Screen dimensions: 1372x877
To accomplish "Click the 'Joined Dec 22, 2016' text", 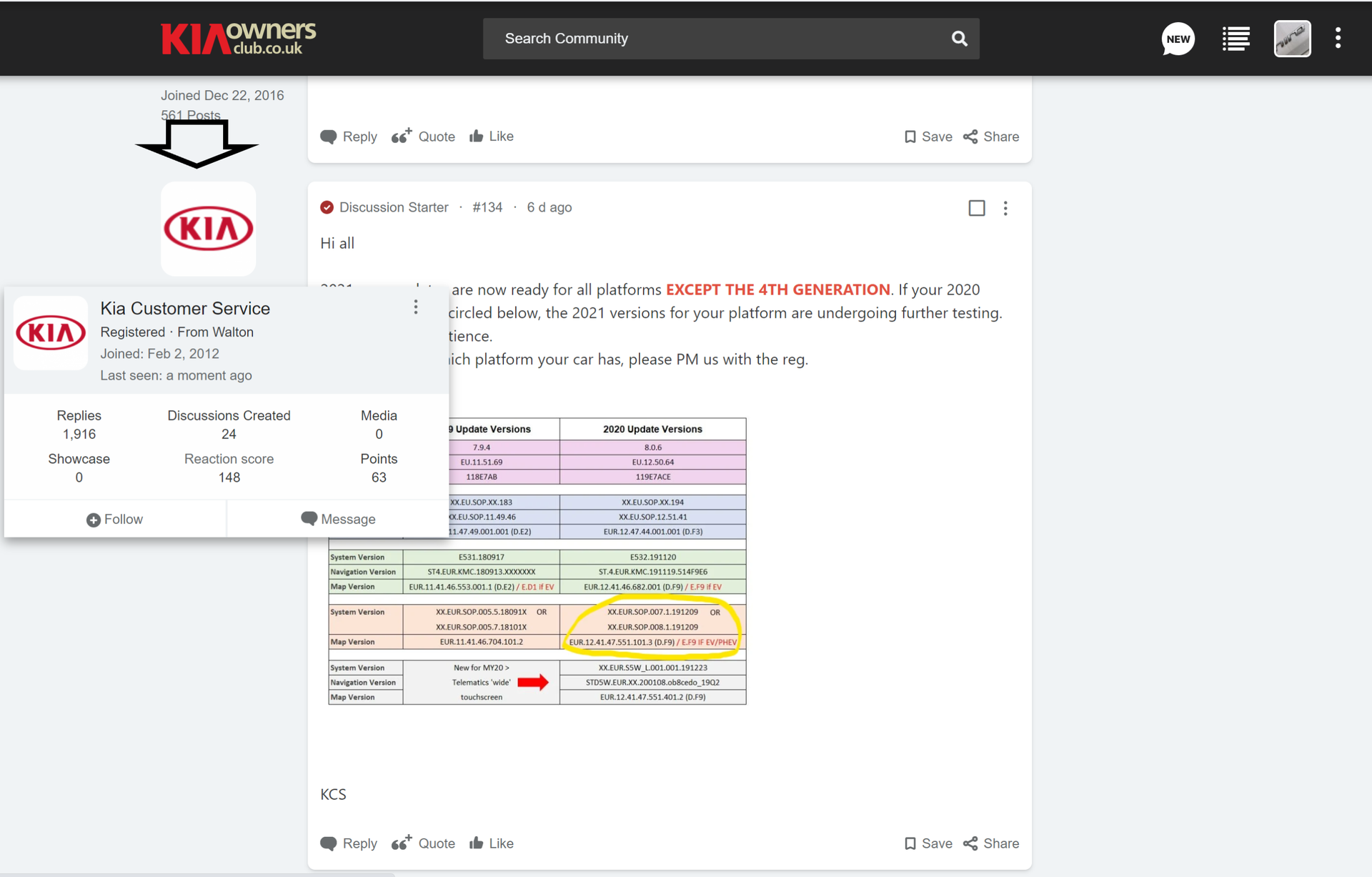I will pyautogui.click(x=222, y=95).
